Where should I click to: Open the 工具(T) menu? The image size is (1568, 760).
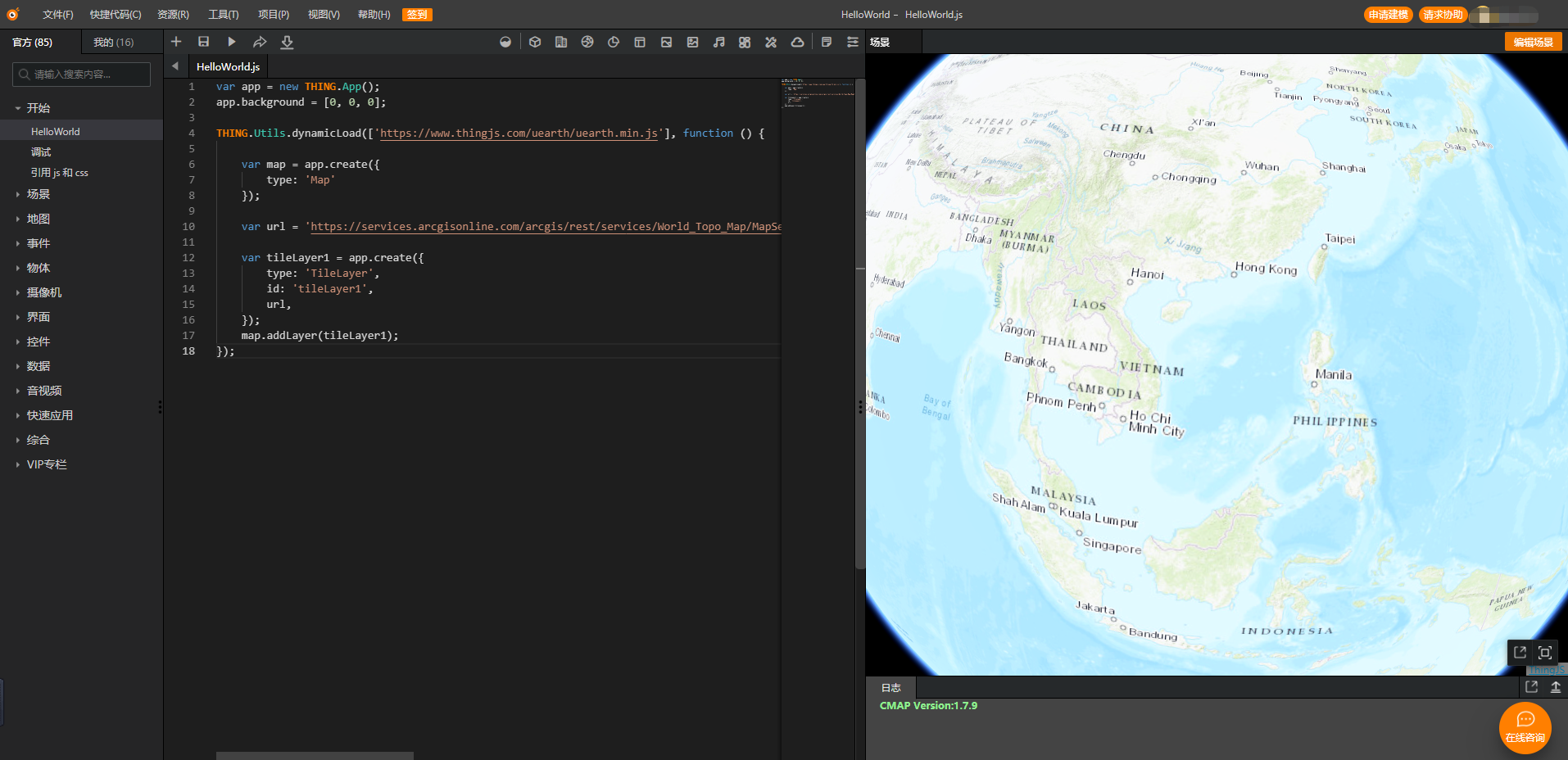(x=223, y=15)
